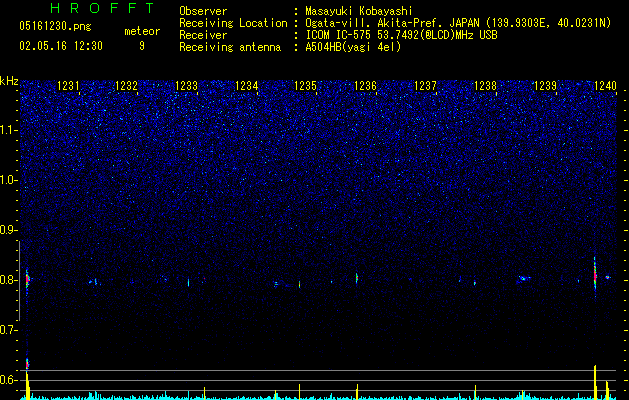The width and height of the screenshot is (629, 400).
Task: Select the meteor count value 9
Action: pyautogui.click(x=142, y=46)
